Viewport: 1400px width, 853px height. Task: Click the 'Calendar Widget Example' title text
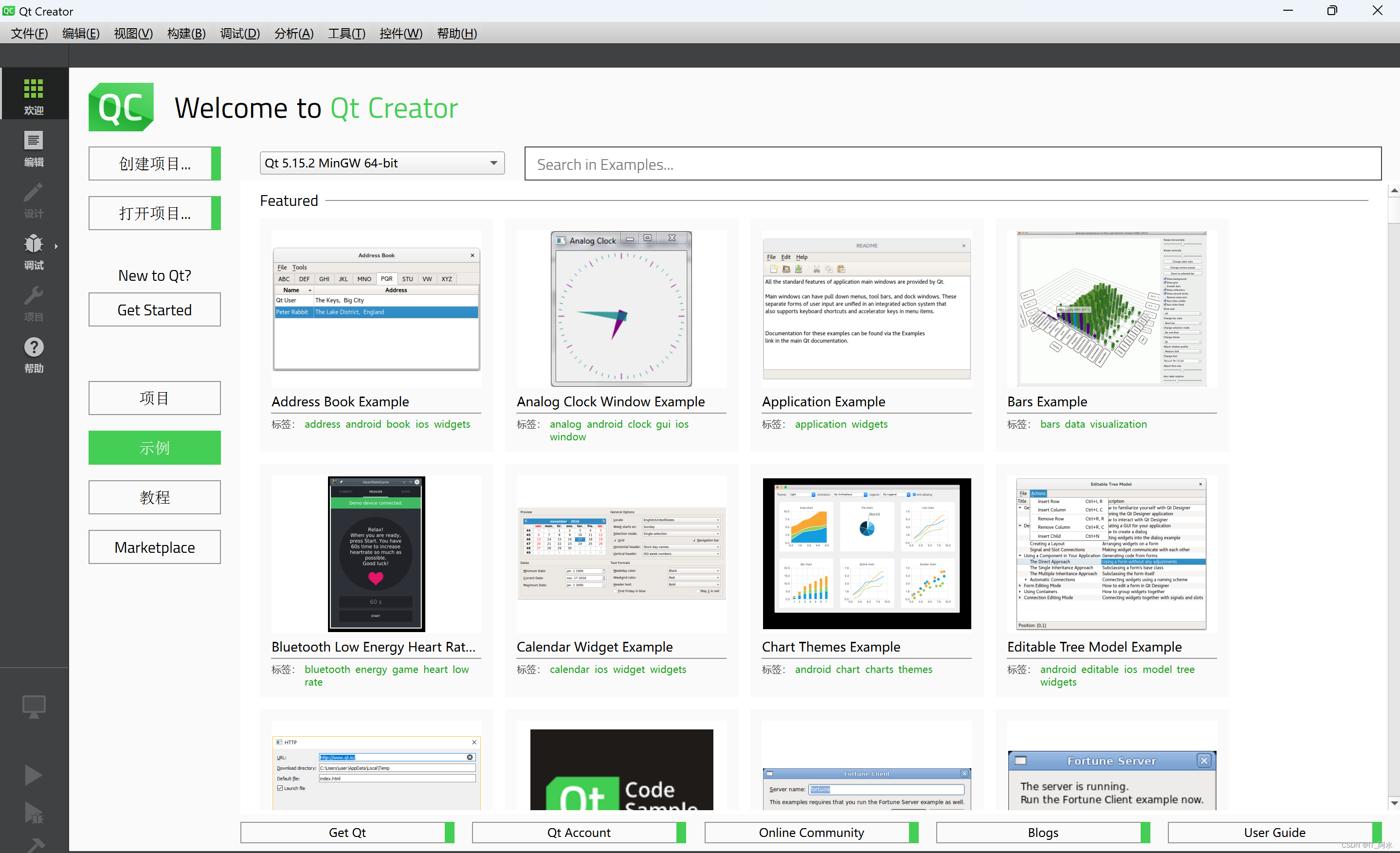(x=595, y=647)
